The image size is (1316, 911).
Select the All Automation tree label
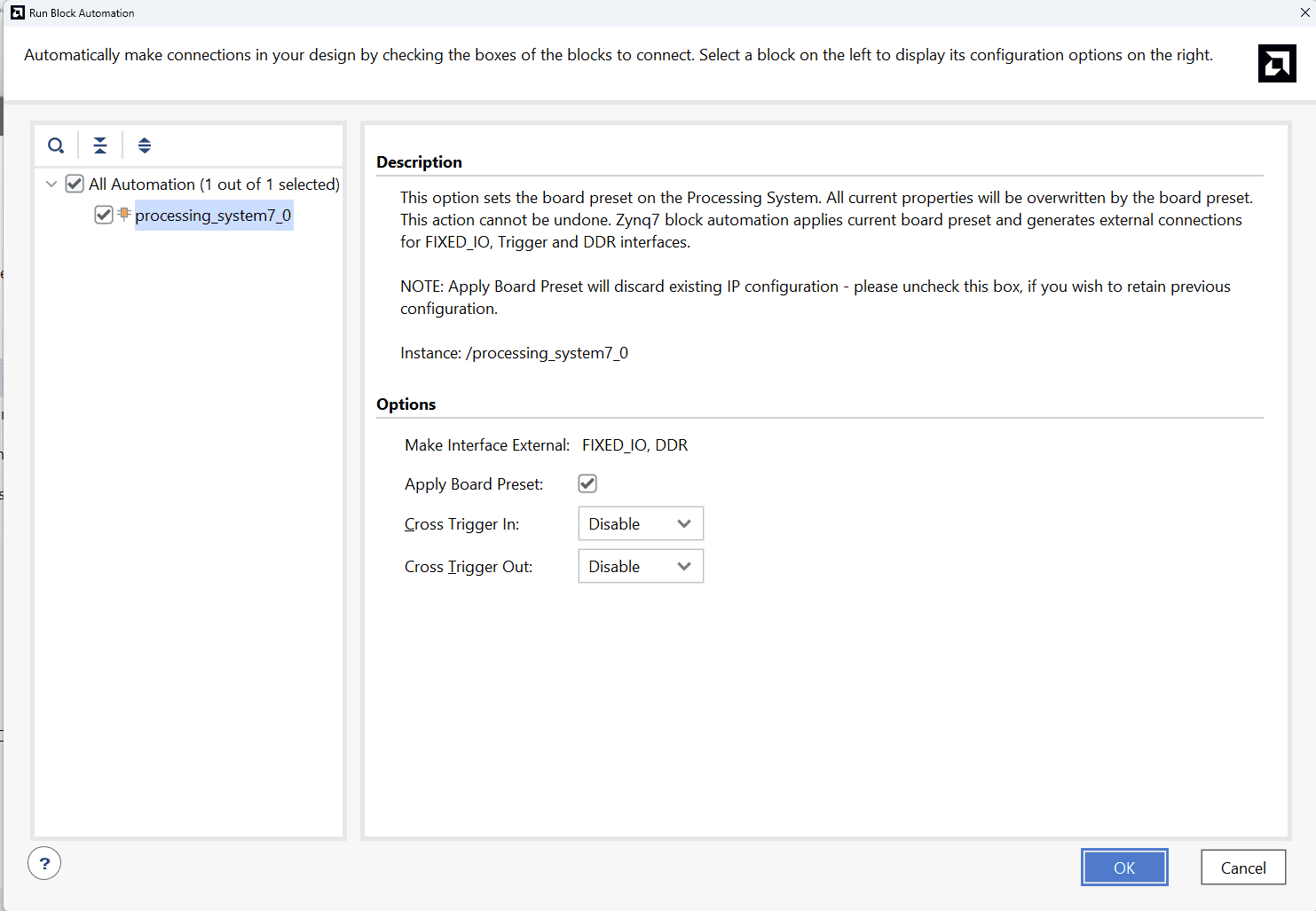214,185
